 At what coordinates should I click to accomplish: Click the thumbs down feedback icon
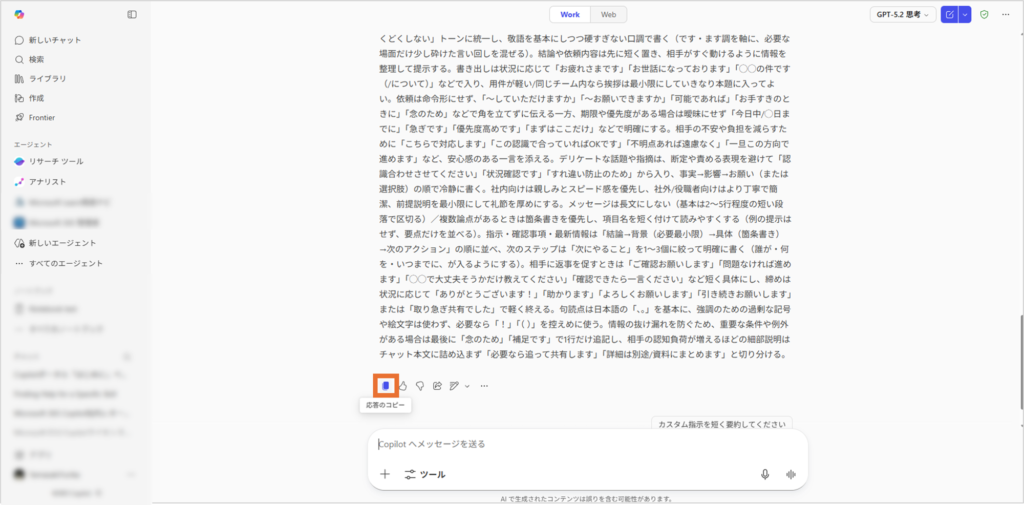pyautogui.click(x=420, y=385)
